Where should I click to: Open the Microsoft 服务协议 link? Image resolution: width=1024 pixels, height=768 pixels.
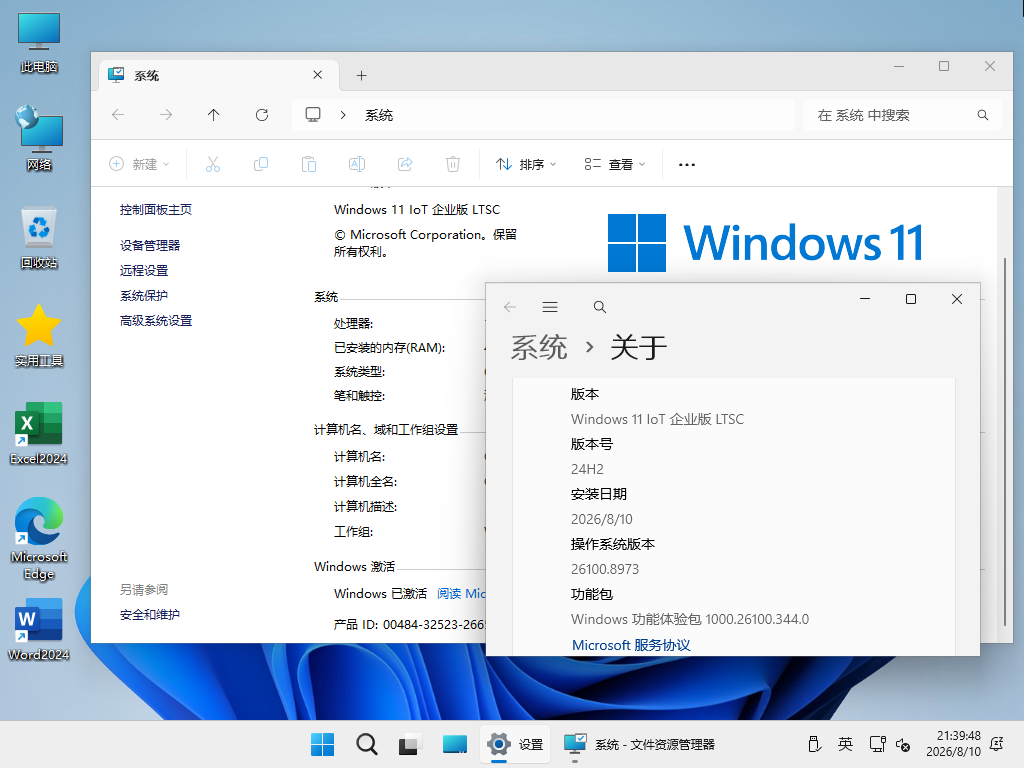(x=631, y=645)
